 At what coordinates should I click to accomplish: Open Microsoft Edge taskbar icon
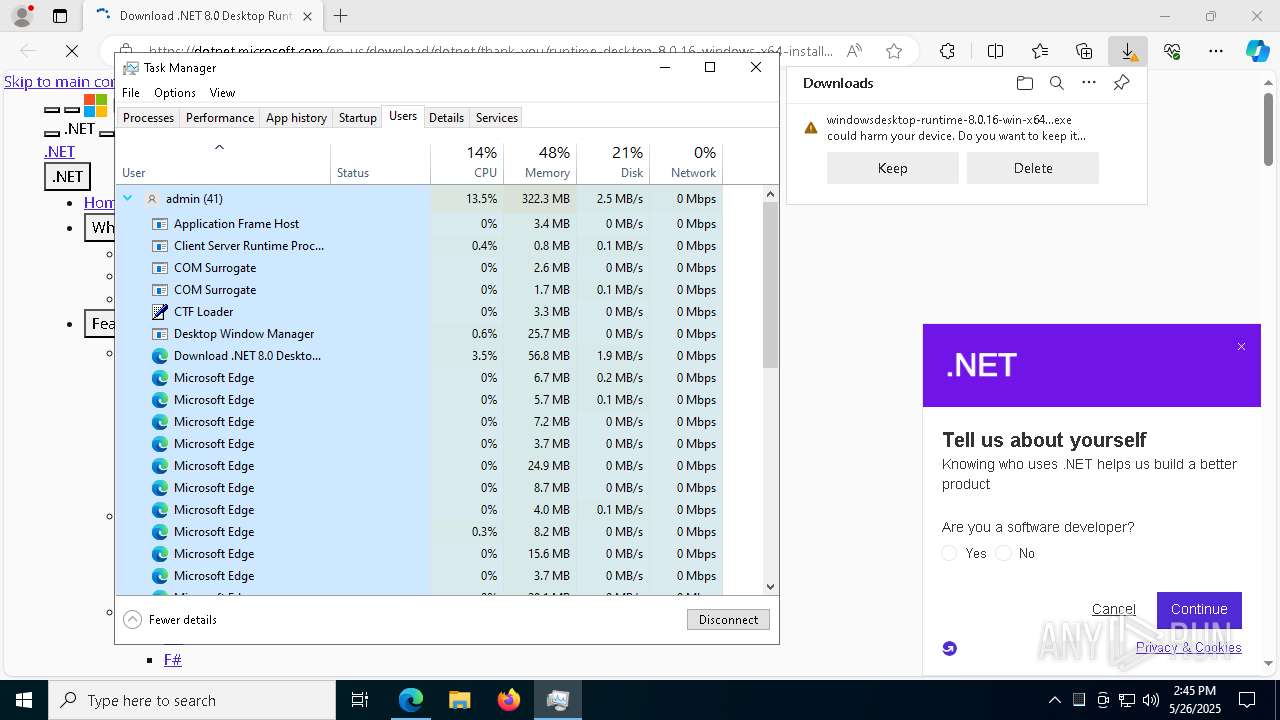pyautogui.click(x=411, y=700)
